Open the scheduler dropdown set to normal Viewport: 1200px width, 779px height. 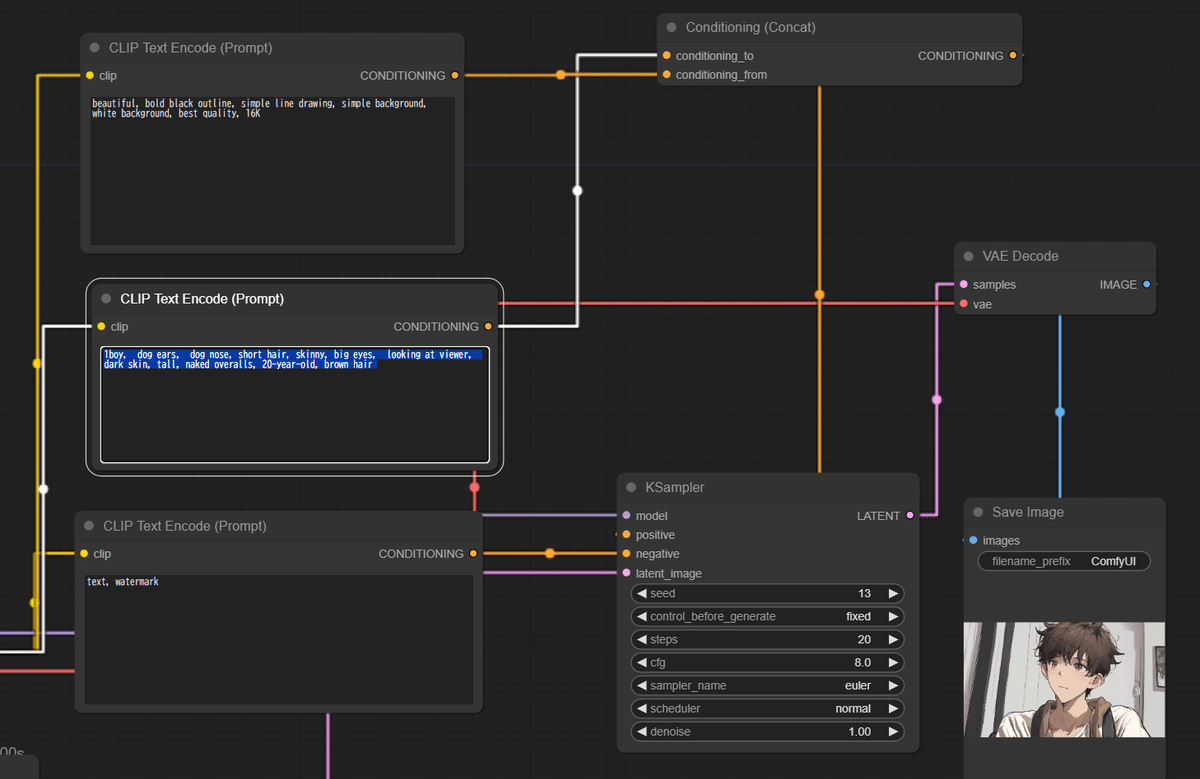tap(767, 709)
